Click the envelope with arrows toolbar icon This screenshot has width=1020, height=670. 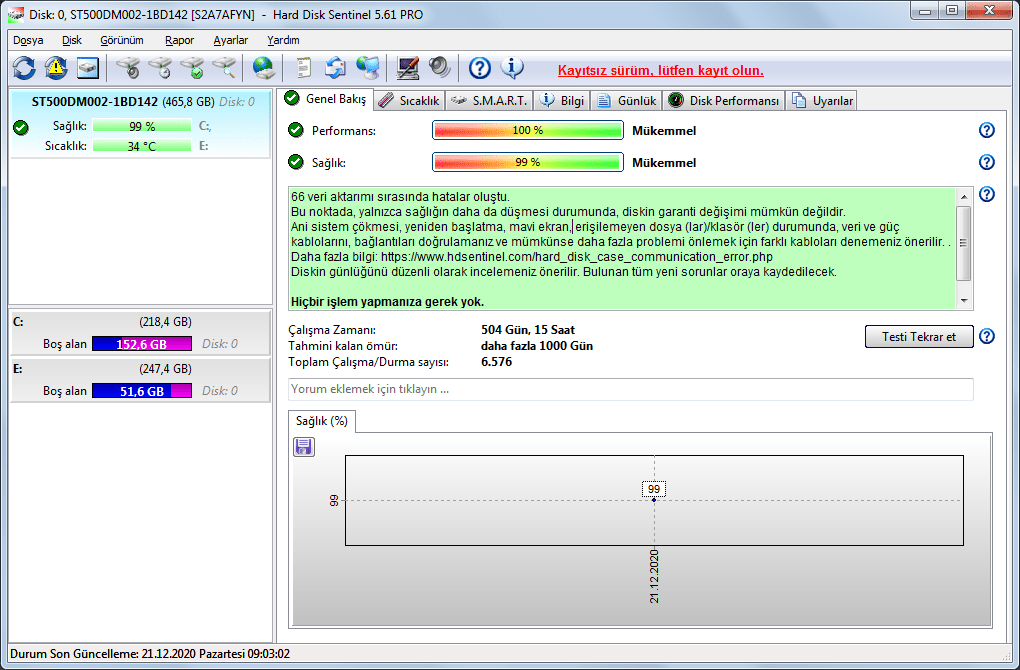(x=336, y=68)
